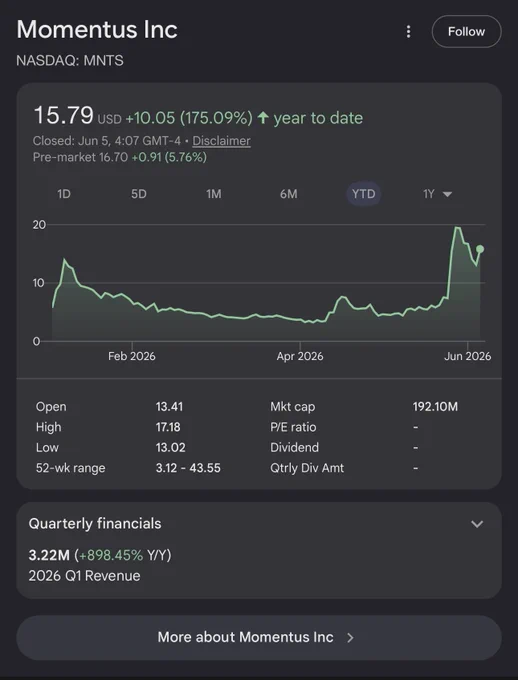Click the Follow button
Image resolution: width=518 pixels, height=680 pixels.
coord(466,32)
